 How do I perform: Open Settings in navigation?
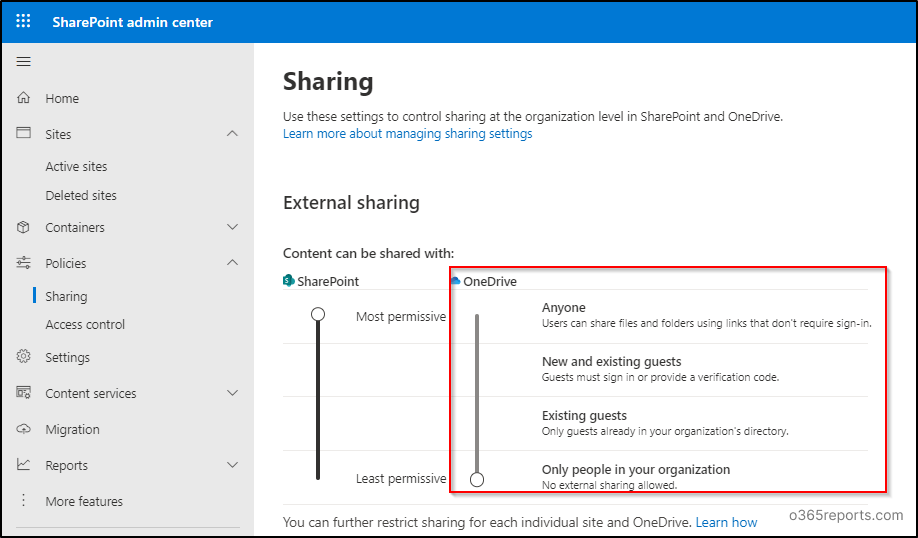tap(67, 357)
